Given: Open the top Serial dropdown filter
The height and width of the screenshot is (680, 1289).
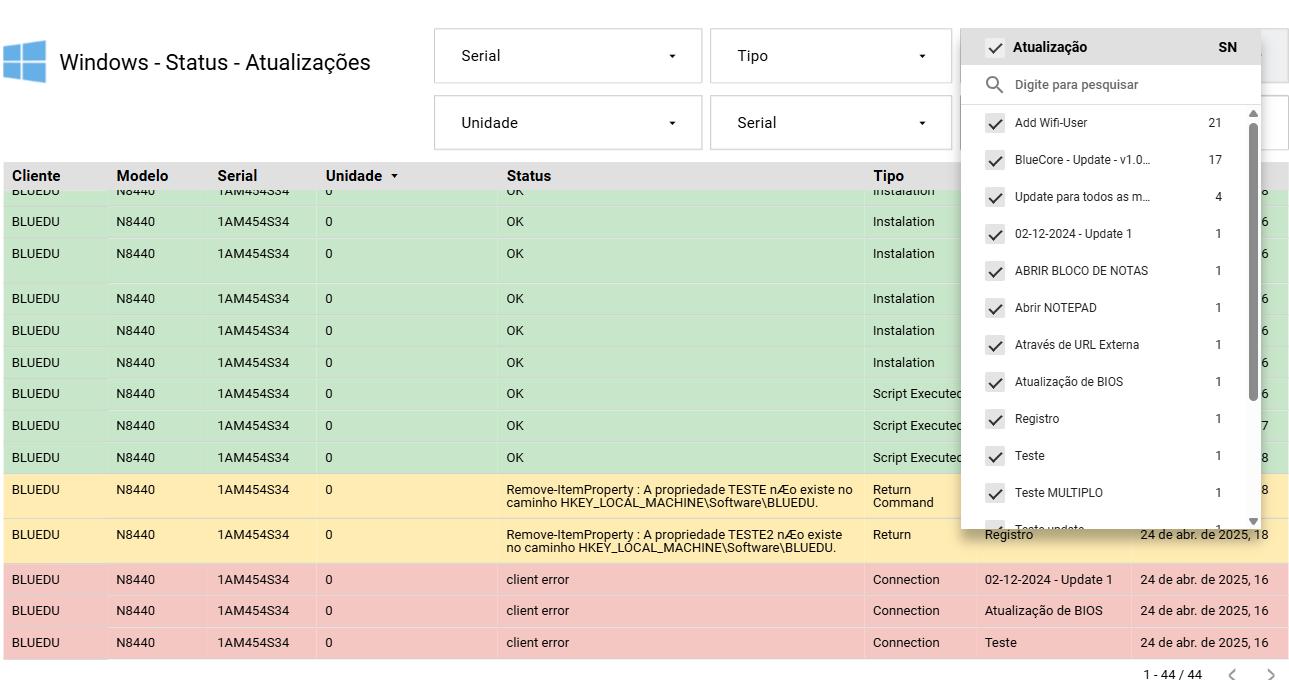Looking at the screenshot, I should coord(567,56).
